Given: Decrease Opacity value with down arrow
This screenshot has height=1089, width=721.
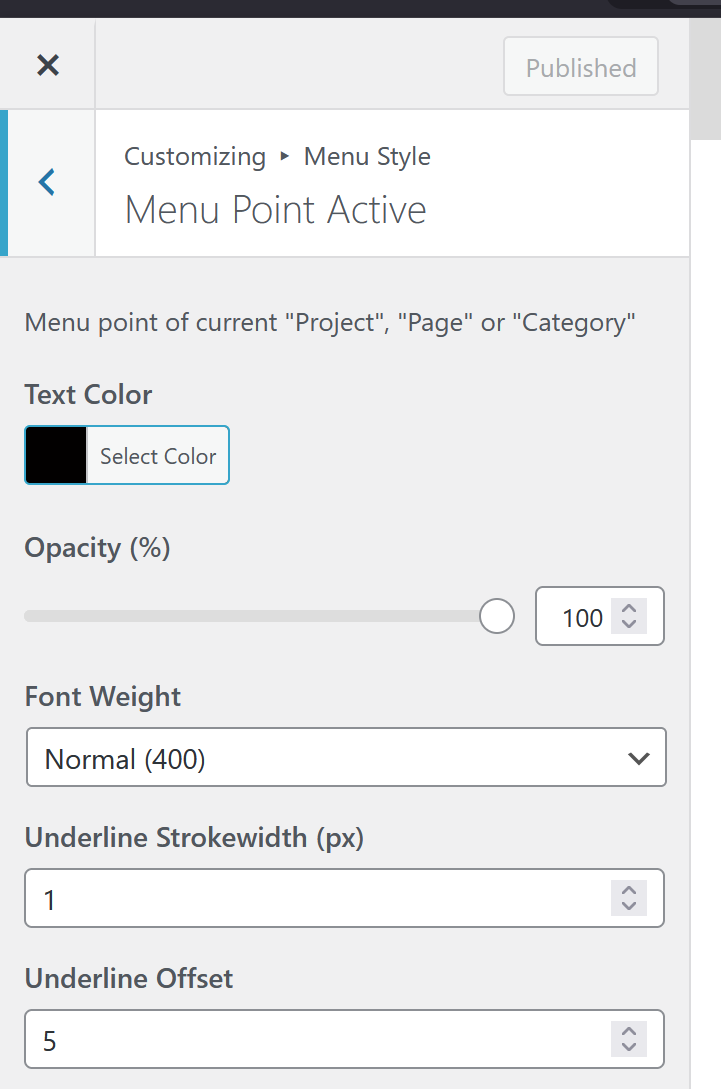Looking at the screenshot, I should [629, 626].
